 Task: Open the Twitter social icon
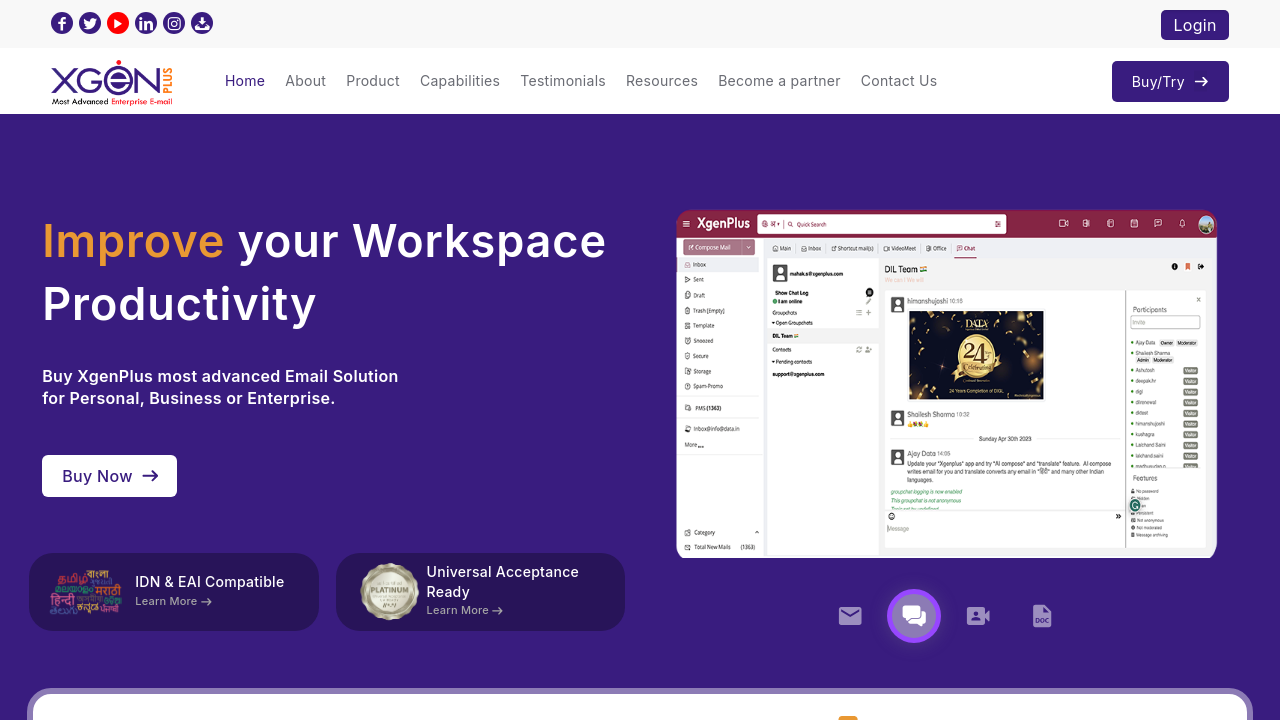pos(90,23)
